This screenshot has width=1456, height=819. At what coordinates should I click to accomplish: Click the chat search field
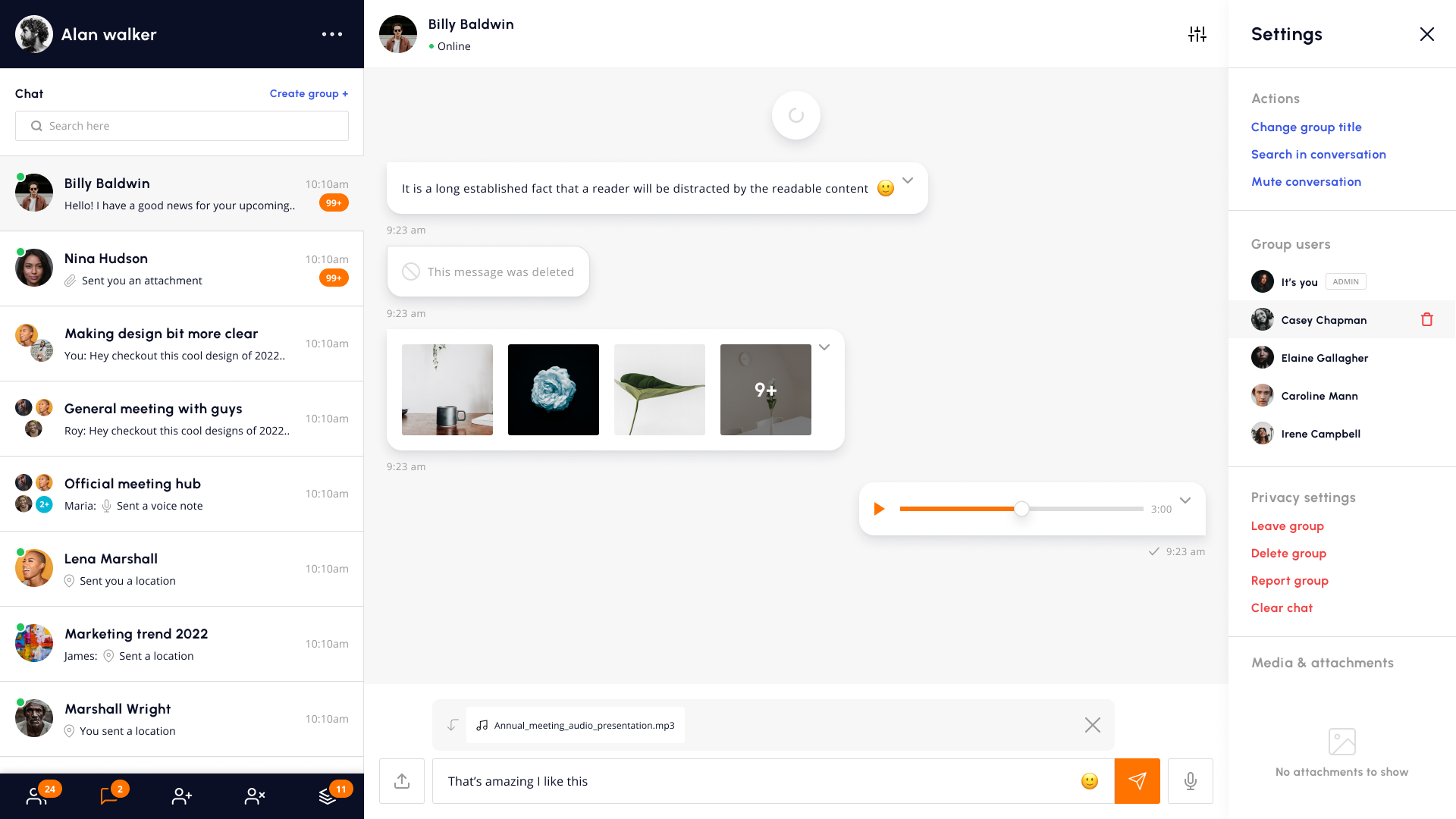tap(181, 125)
